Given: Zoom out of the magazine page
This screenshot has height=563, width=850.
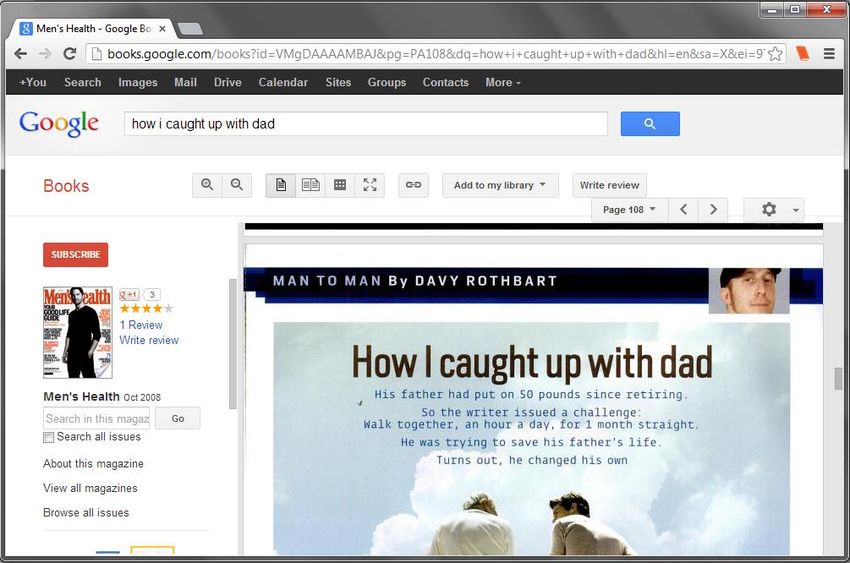Looking at the screenshot, I should [x=237, y=185].
